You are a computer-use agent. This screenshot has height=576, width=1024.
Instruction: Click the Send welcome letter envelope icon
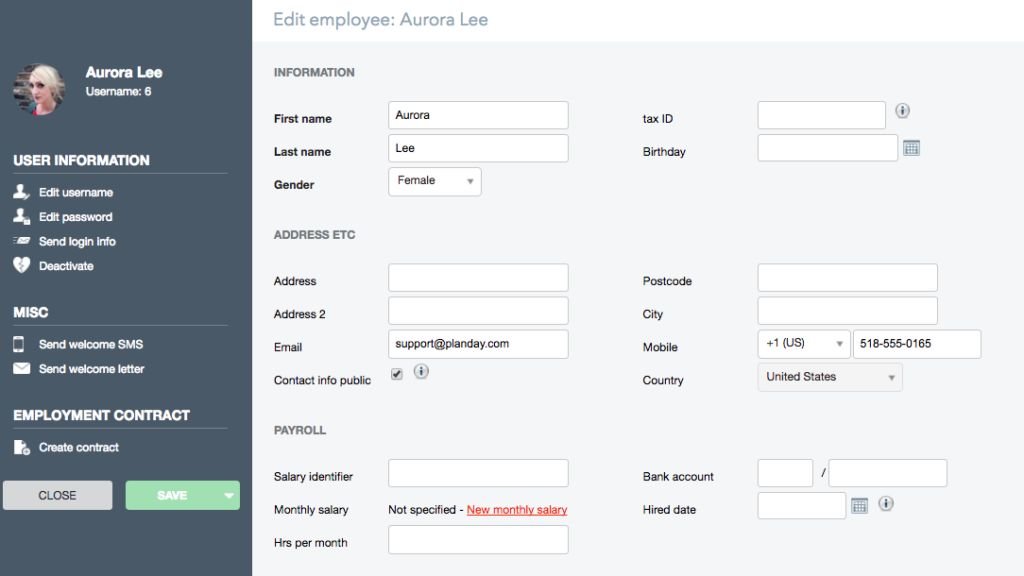(x=21, y=369)
